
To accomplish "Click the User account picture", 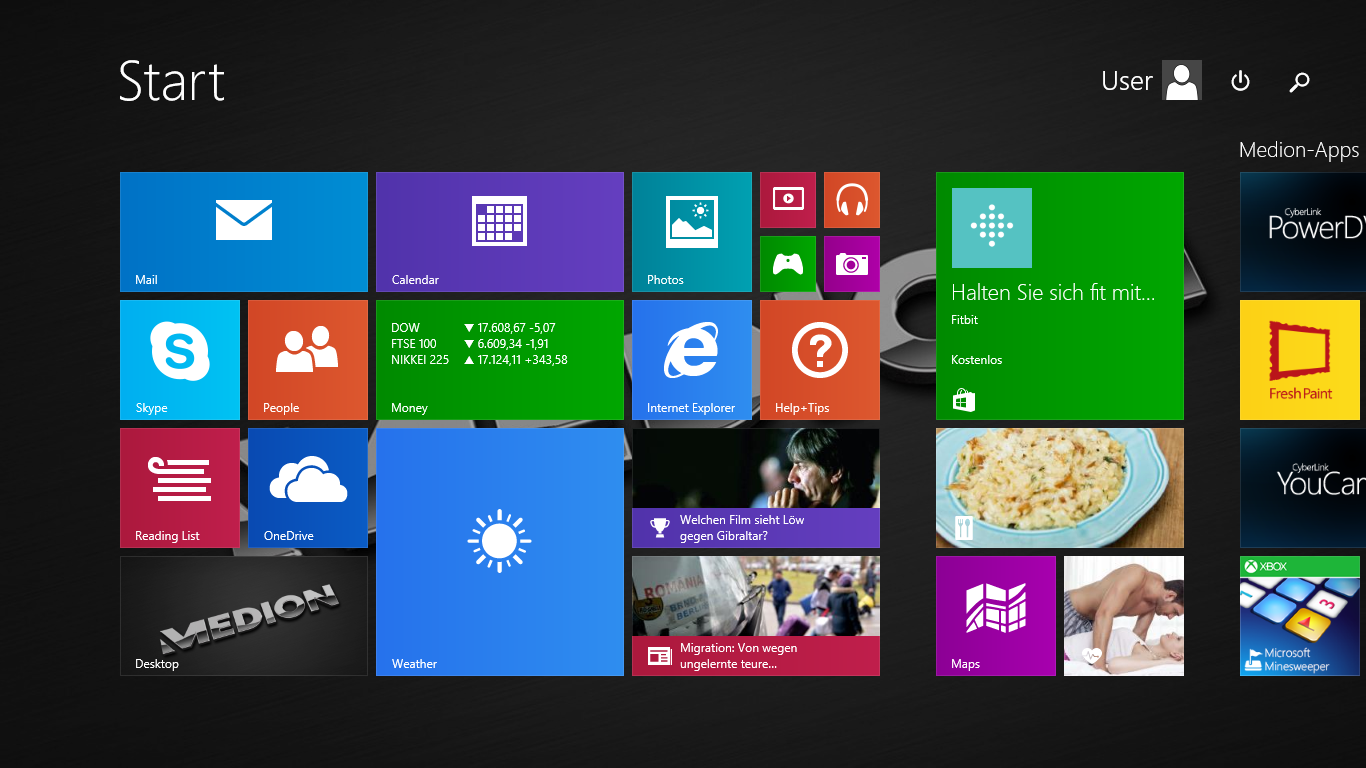I will (1182, 81).
